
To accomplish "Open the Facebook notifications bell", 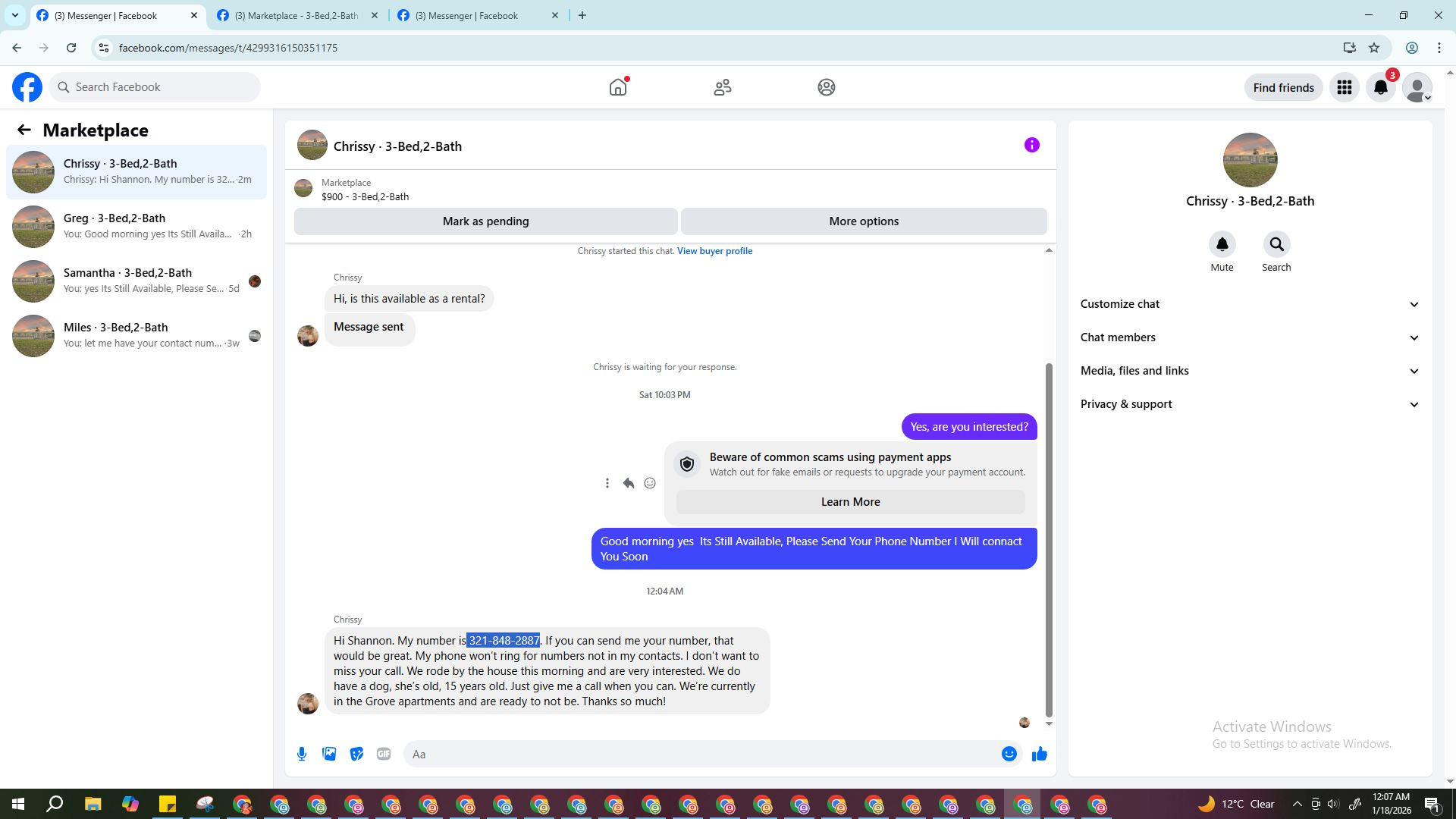I will point(1380,88).
